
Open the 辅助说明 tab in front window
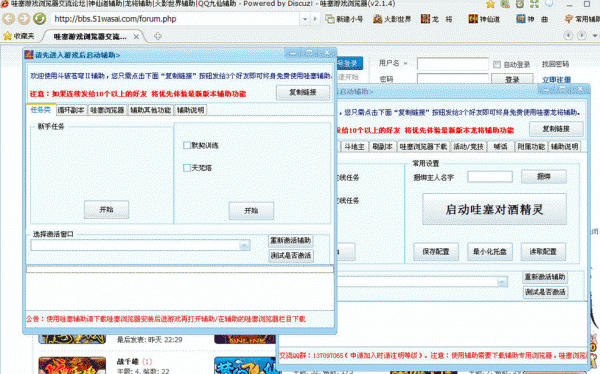(x=190, y=110)
